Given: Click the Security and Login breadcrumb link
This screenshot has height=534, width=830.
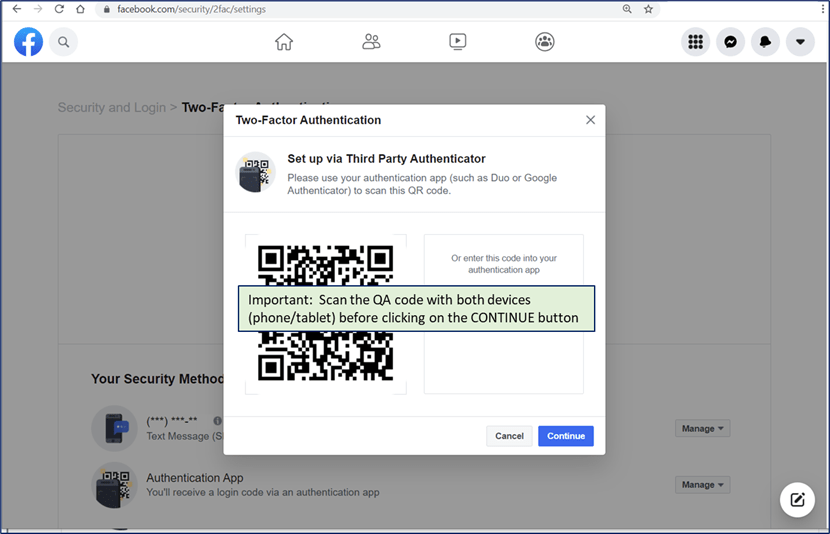Looking at the screenshot, I should tap(111, 108).
